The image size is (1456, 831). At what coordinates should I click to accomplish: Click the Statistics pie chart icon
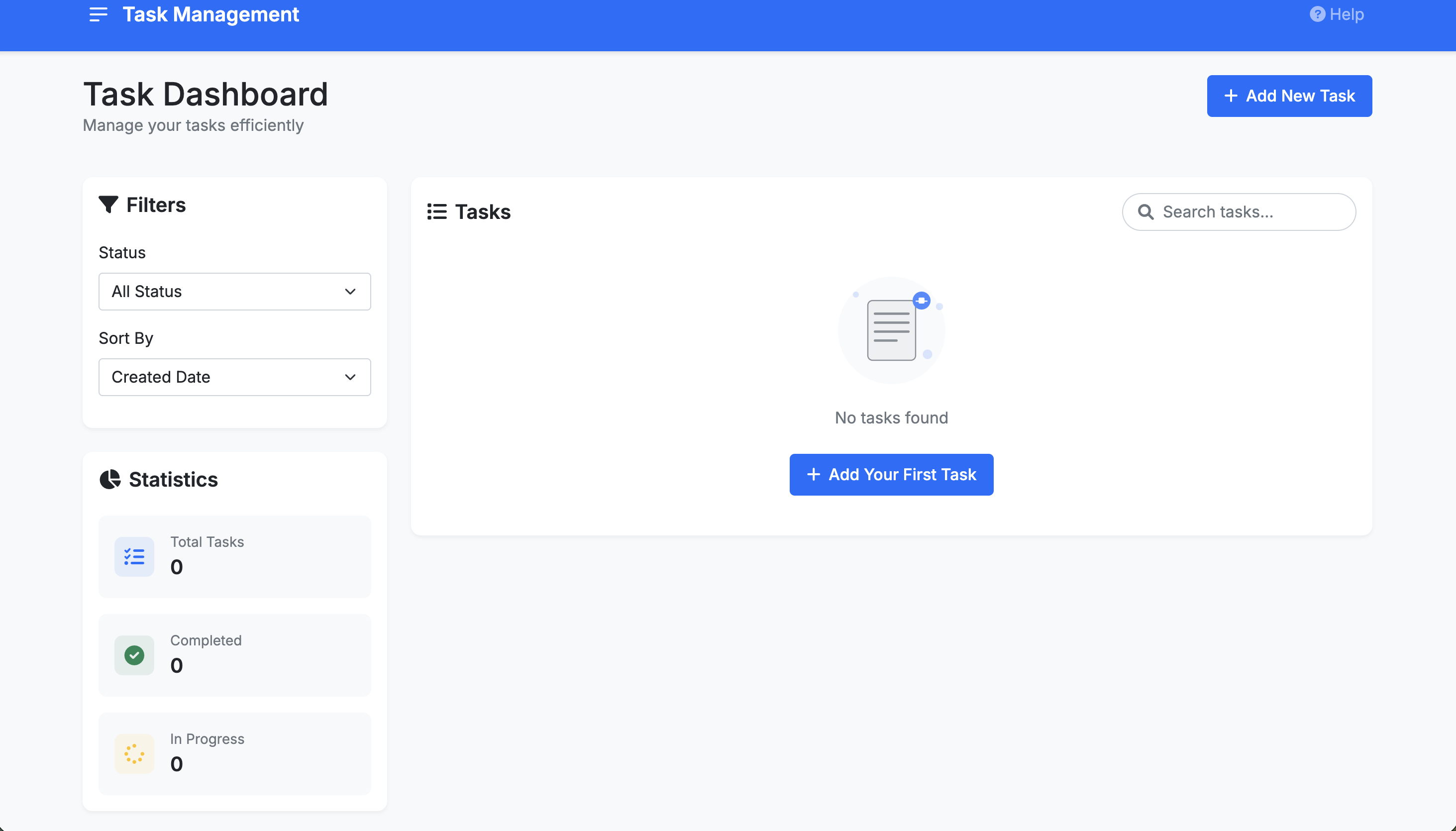[x=109, y=479]
